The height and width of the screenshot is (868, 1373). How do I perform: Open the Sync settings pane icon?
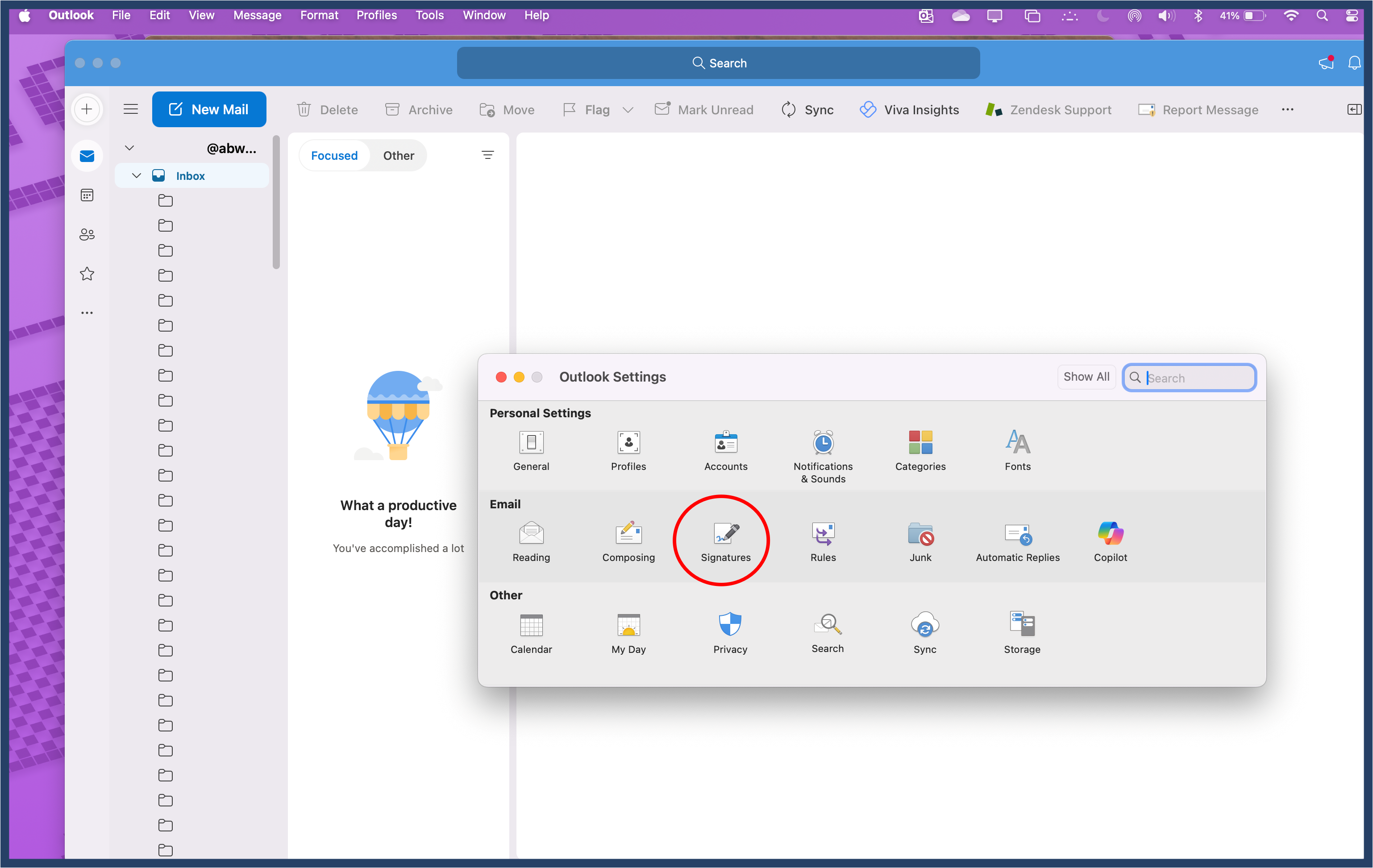(924, 633)
